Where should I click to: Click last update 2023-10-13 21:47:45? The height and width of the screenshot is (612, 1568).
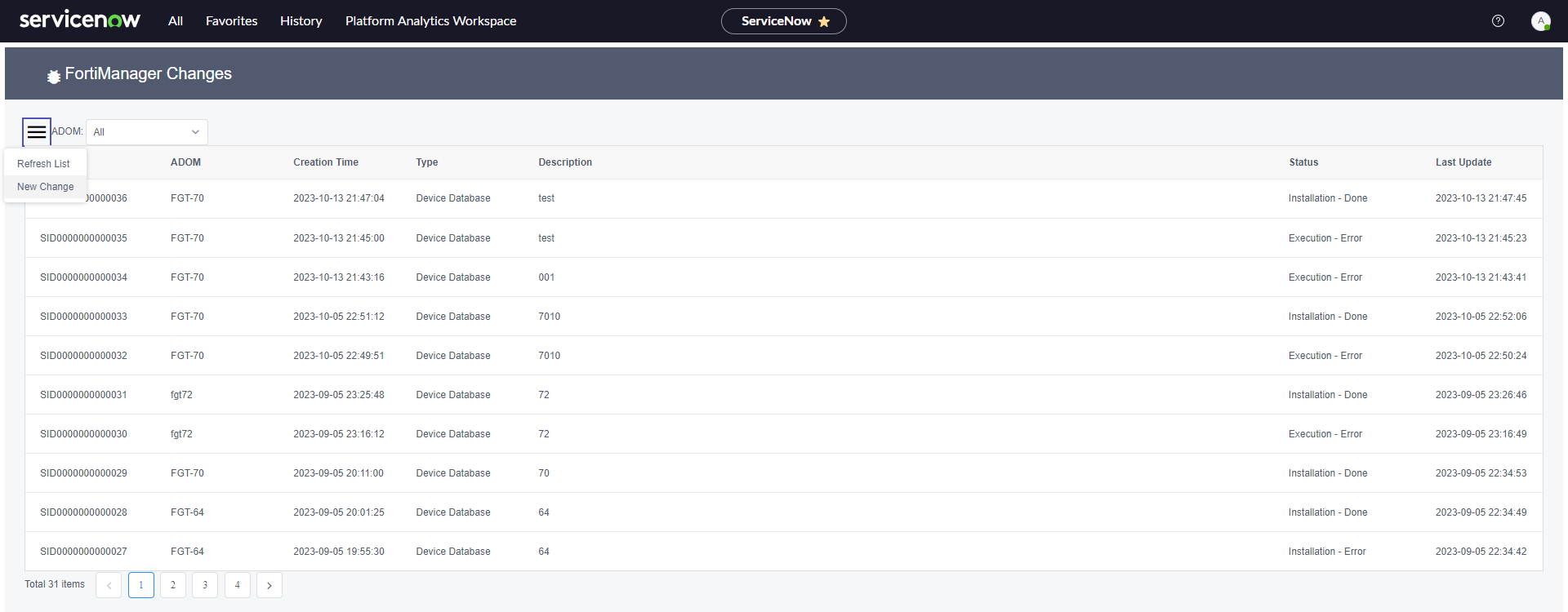pyautogui.click(x=1481, y=198)
